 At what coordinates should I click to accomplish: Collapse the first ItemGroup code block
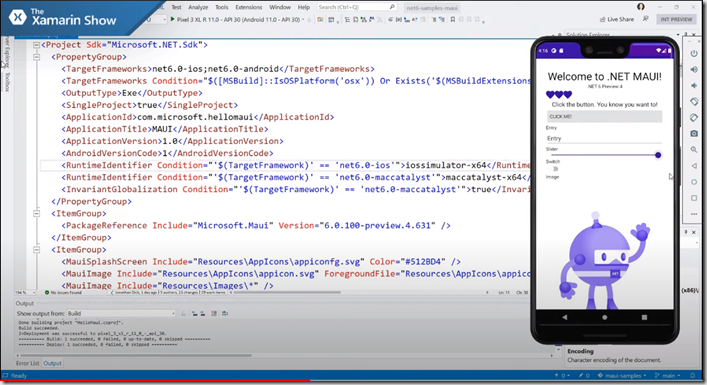click(x=37, y=214)
